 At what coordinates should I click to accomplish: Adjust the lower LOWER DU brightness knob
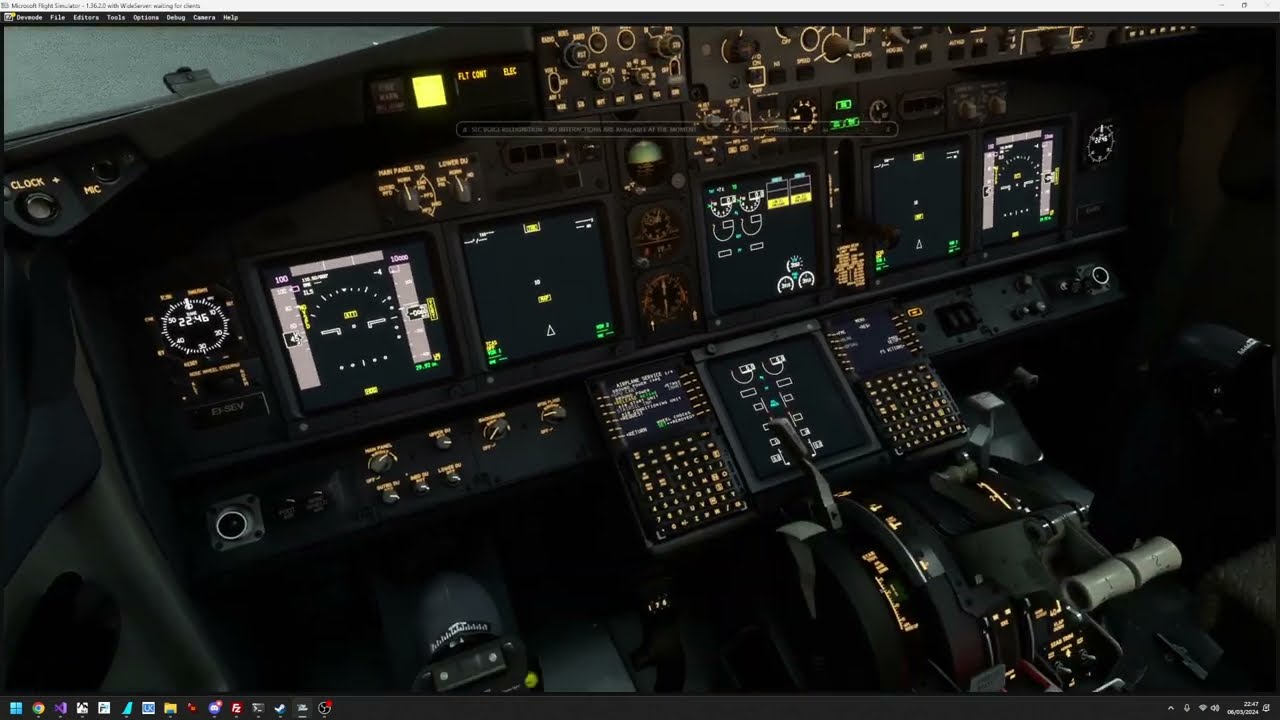[453, 478]
